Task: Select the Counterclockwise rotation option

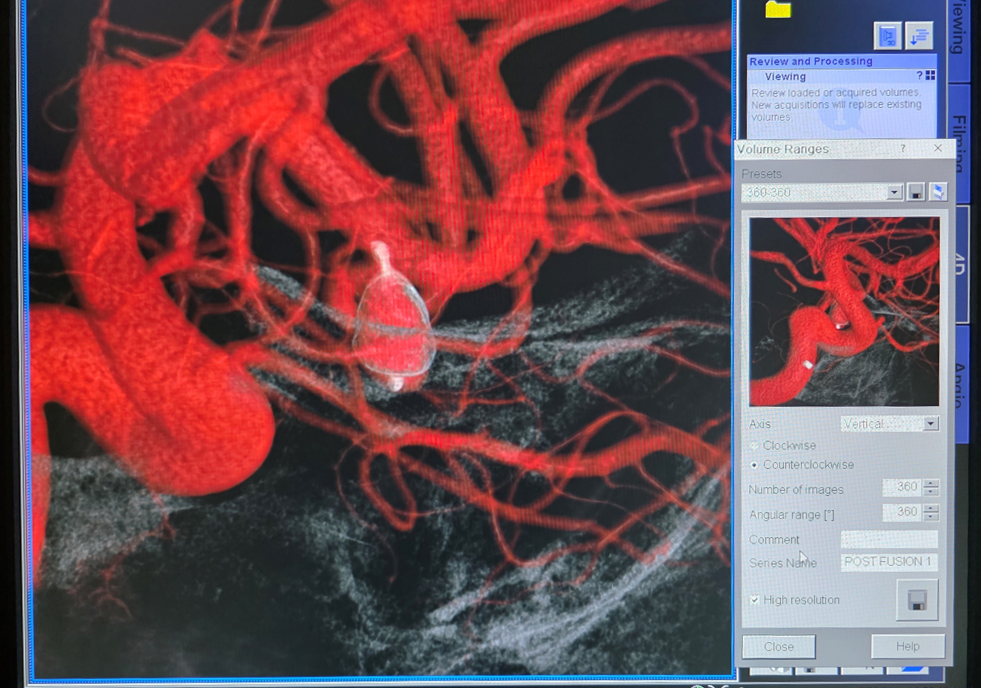Action: click(755, 465)
